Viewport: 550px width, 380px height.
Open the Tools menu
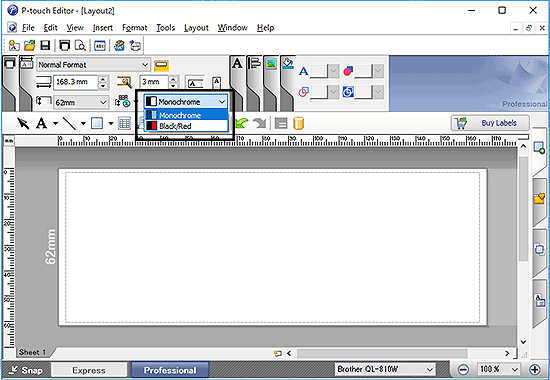tap(166, 28)
